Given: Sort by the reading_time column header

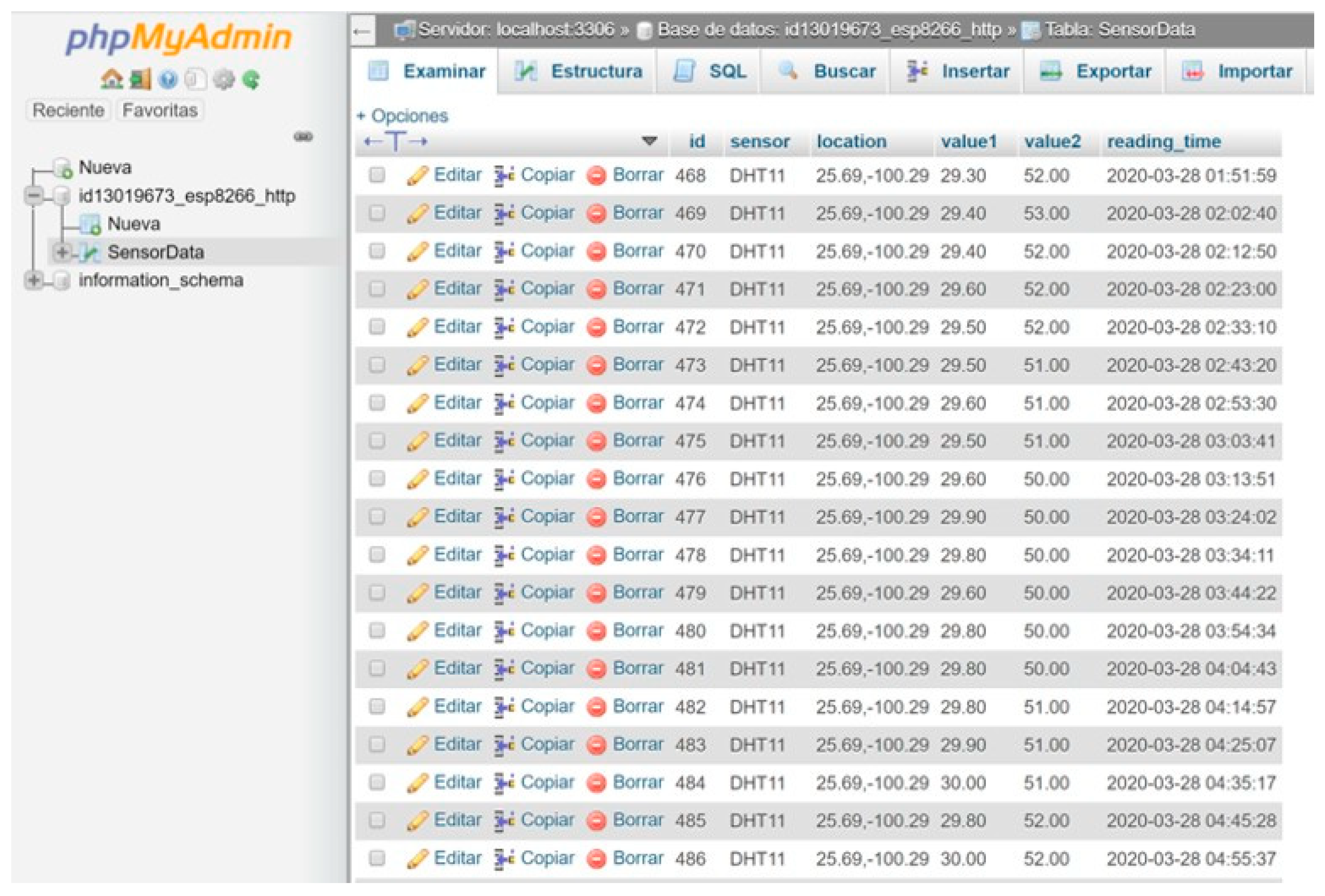Looking at the screenshot, I should 1164,141.
